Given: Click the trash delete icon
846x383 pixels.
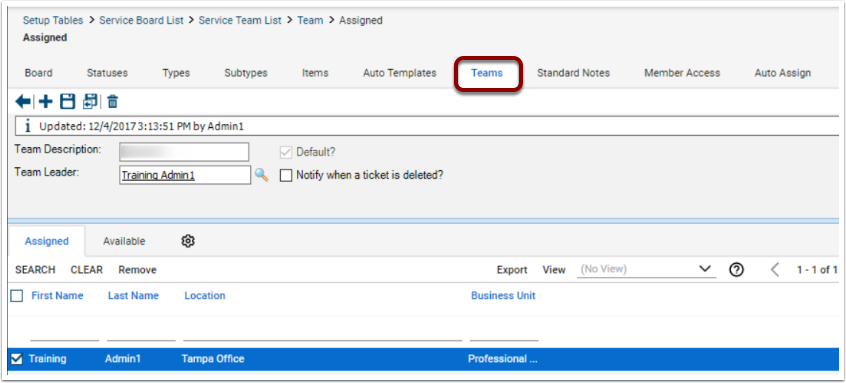Looking at the screenshot, I should (x=113, y=101).
